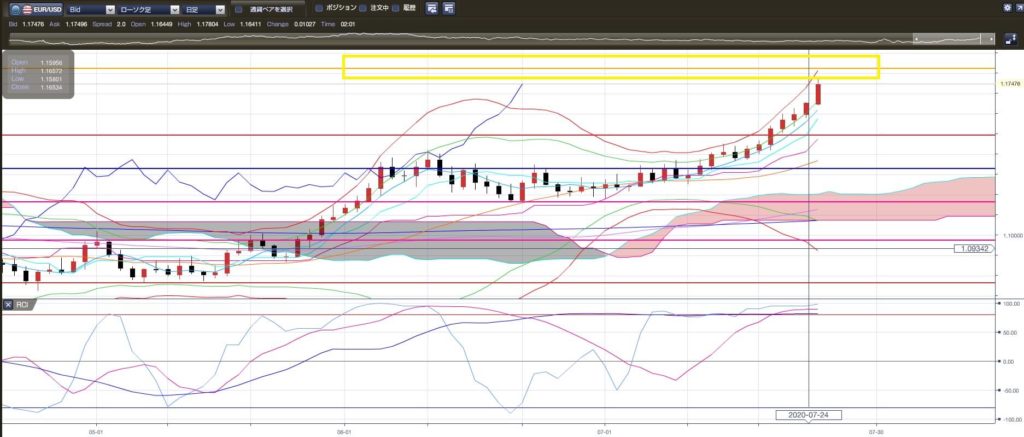Click the 06-01 date axis label

point(344,432)
